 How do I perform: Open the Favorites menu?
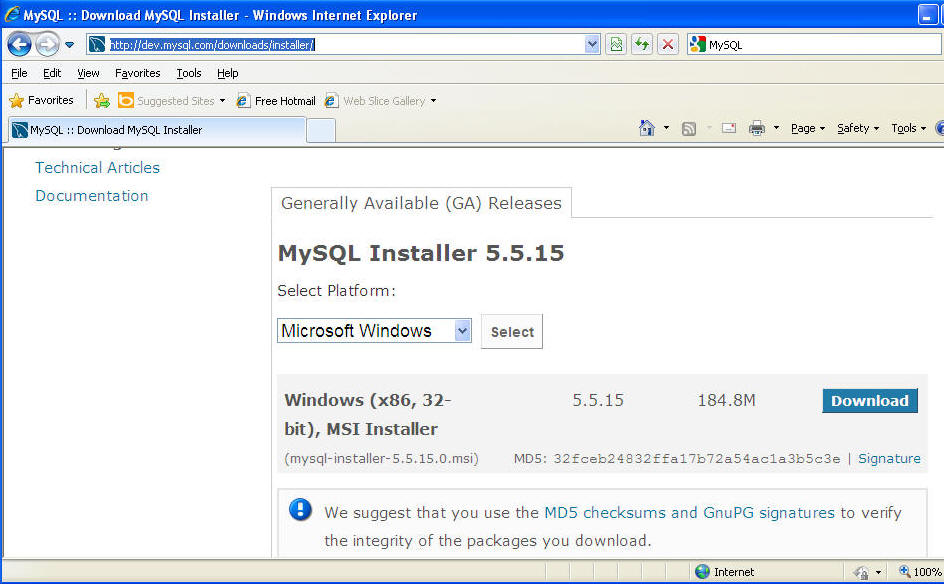click(x=137, y=73)
